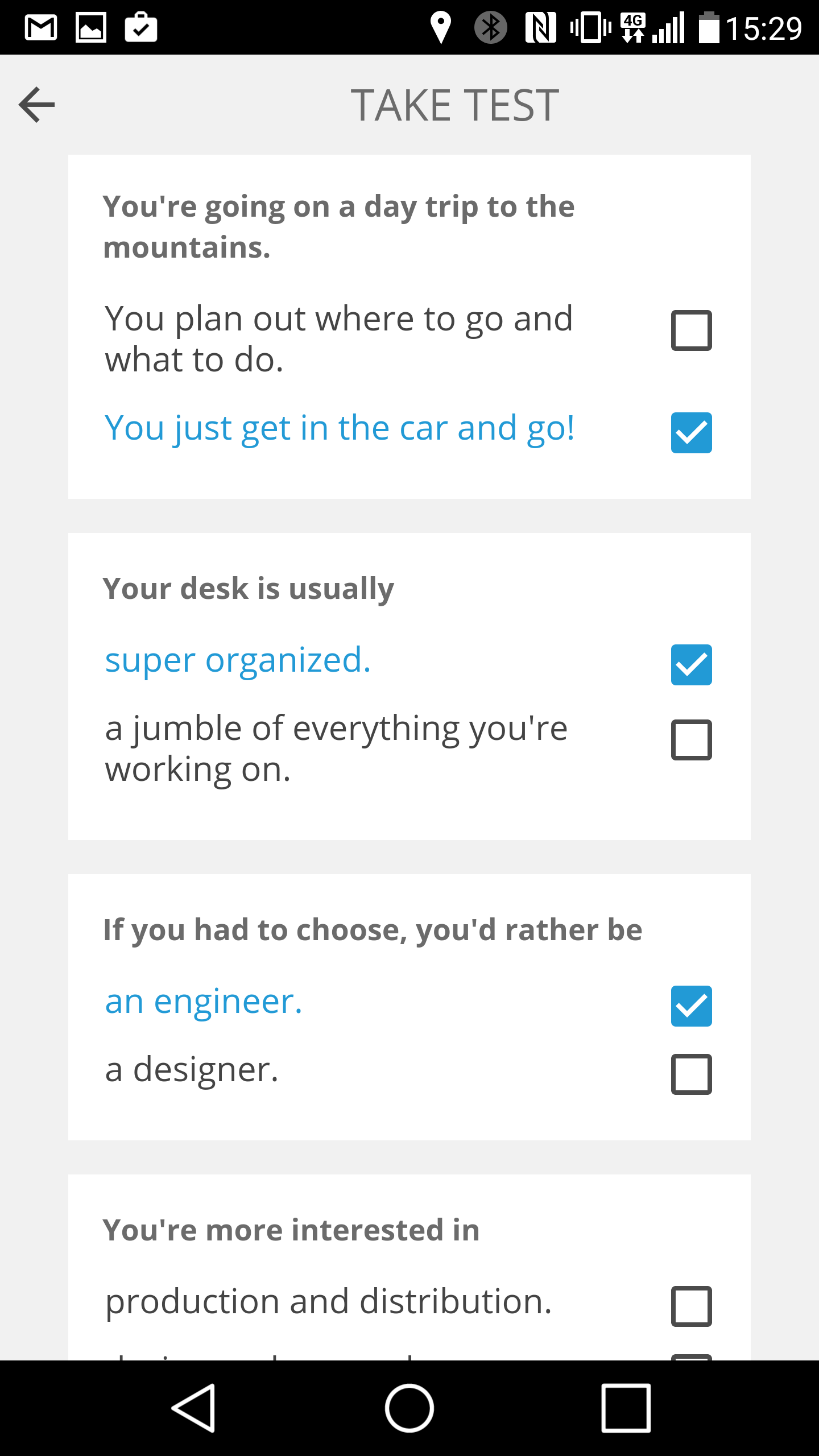Open recent apps with the square button
Image resolution: width=819 pixels, height=1456 pixels.
pyautogui.click(x=626, y=1408)
